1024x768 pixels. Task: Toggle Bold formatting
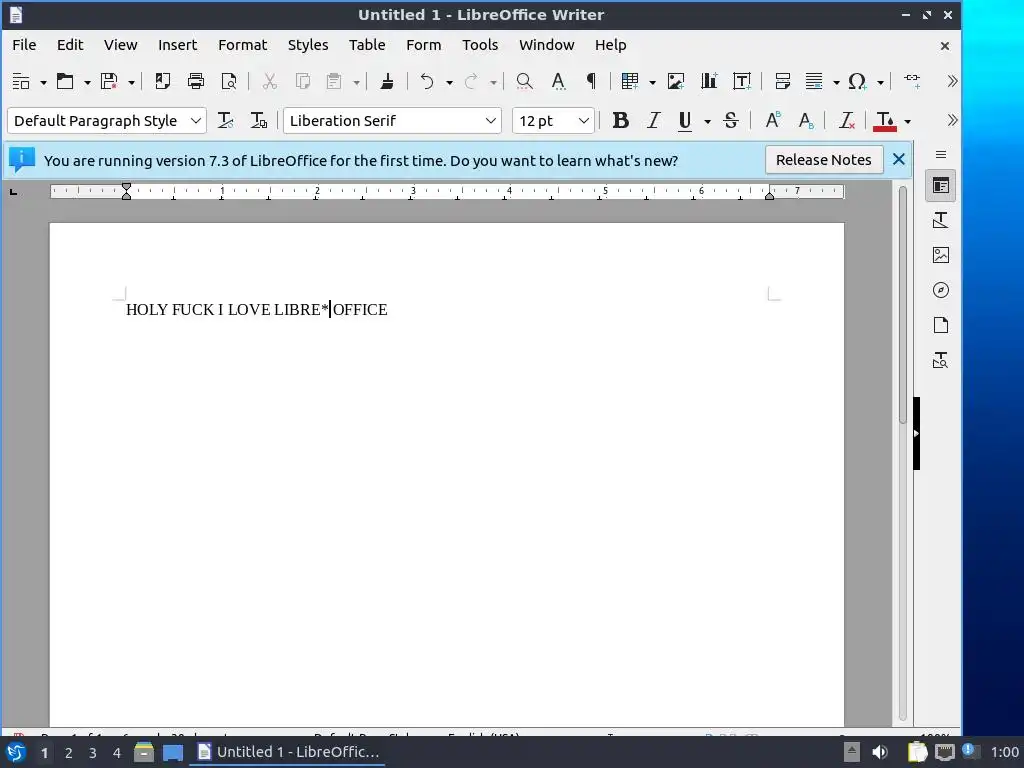[620, 120]
